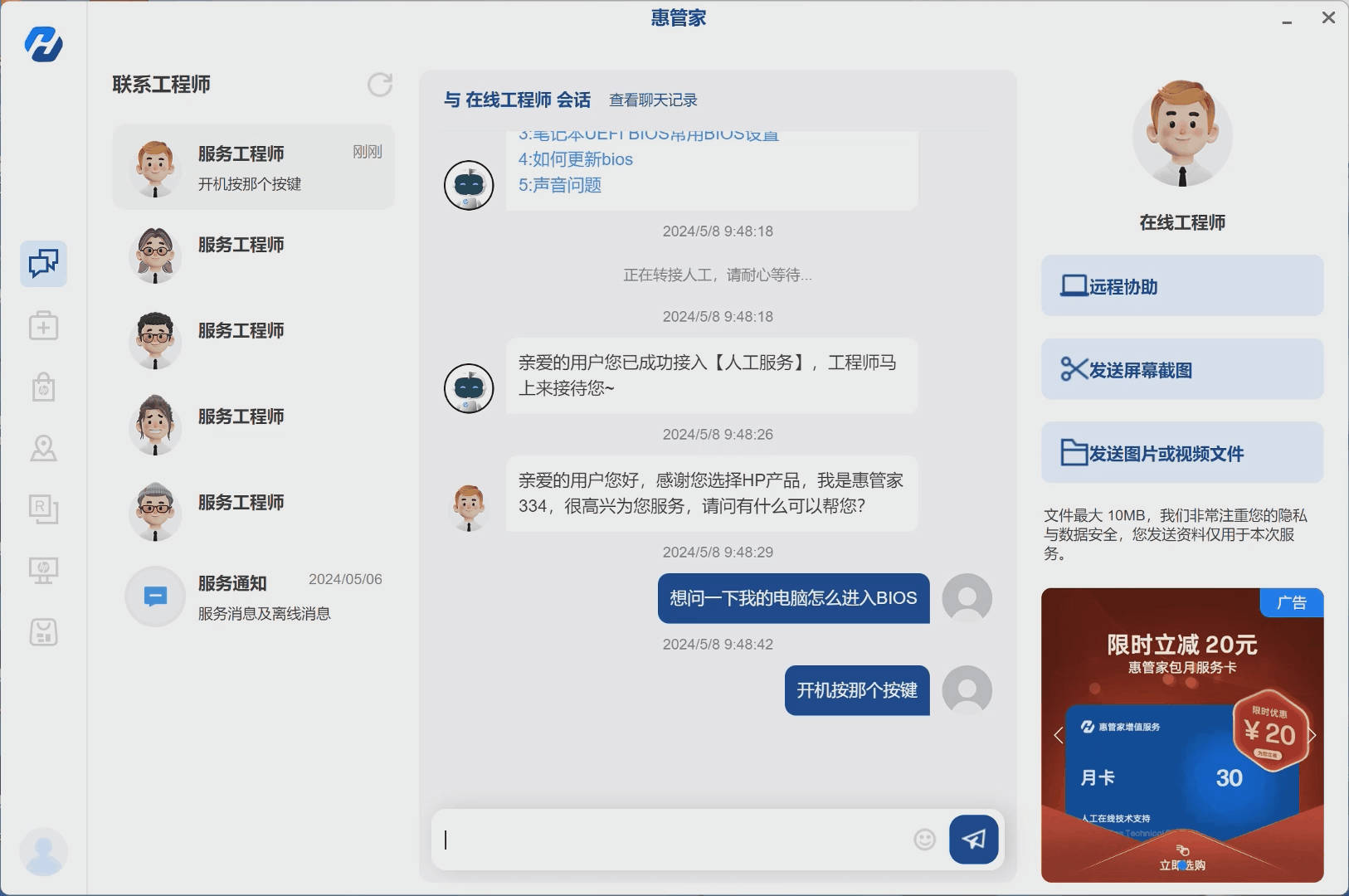
Task: Send the message with paper plane button
Action: [x=974, y=840]
